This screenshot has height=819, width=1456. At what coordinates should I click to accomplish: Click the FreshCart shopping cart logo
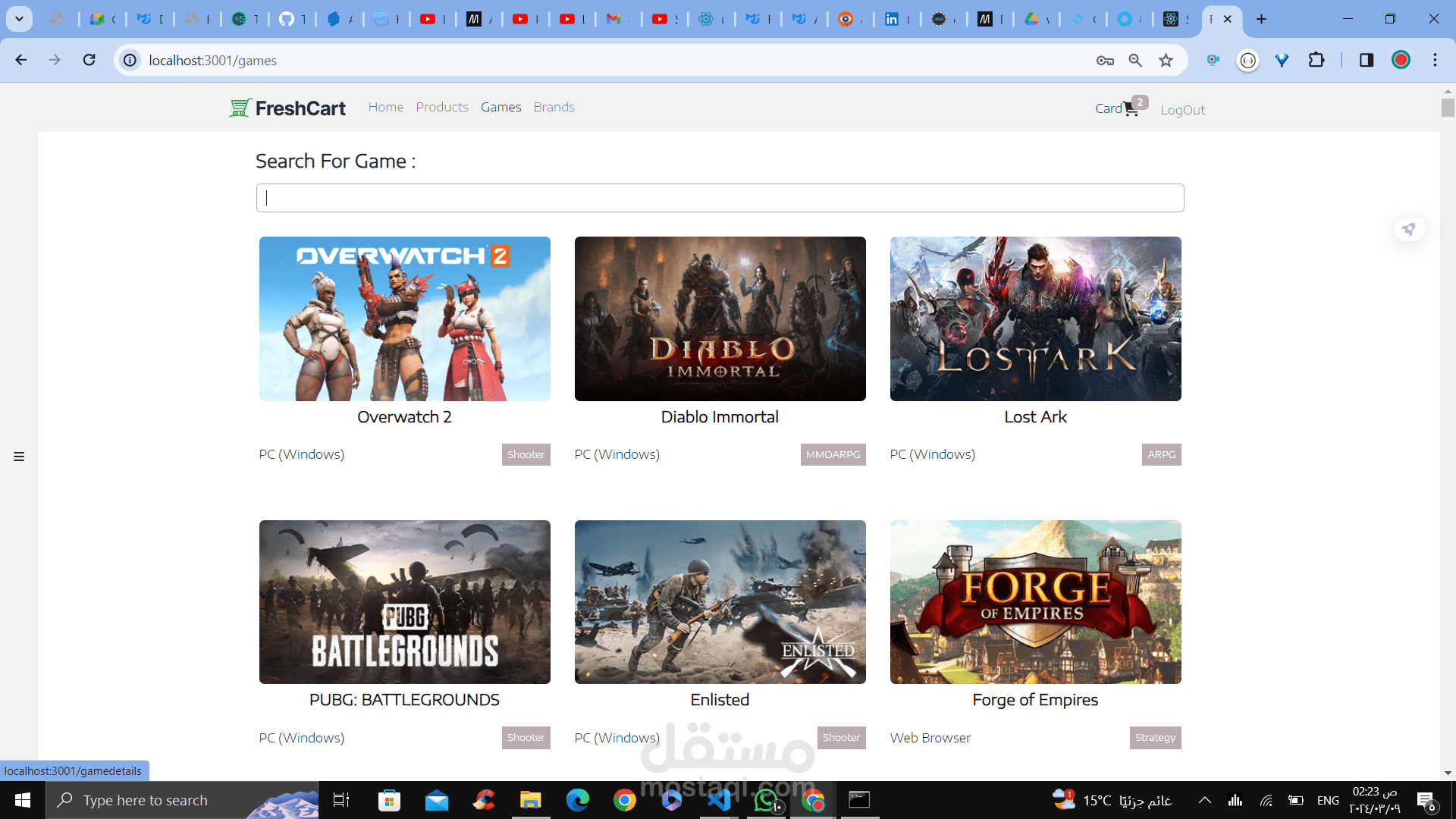(240, 108)
